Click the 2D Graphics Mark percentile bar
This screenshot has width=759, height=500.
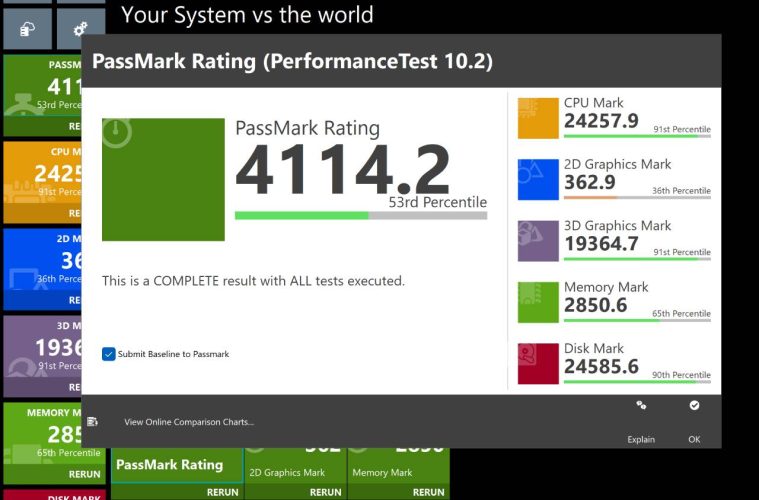637,197
